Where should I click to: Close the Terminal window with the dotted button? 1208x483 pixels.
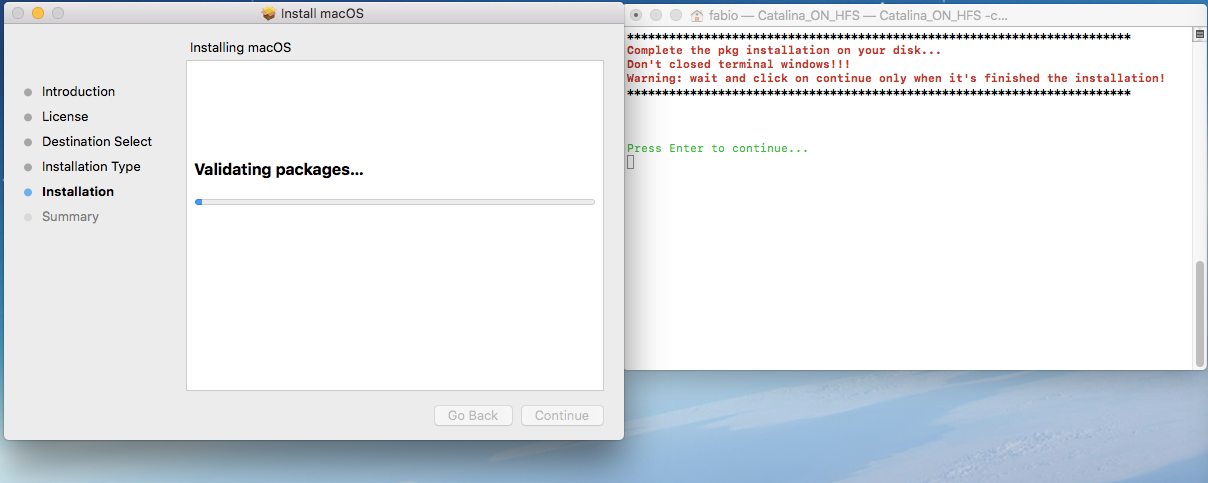[636, 16]
